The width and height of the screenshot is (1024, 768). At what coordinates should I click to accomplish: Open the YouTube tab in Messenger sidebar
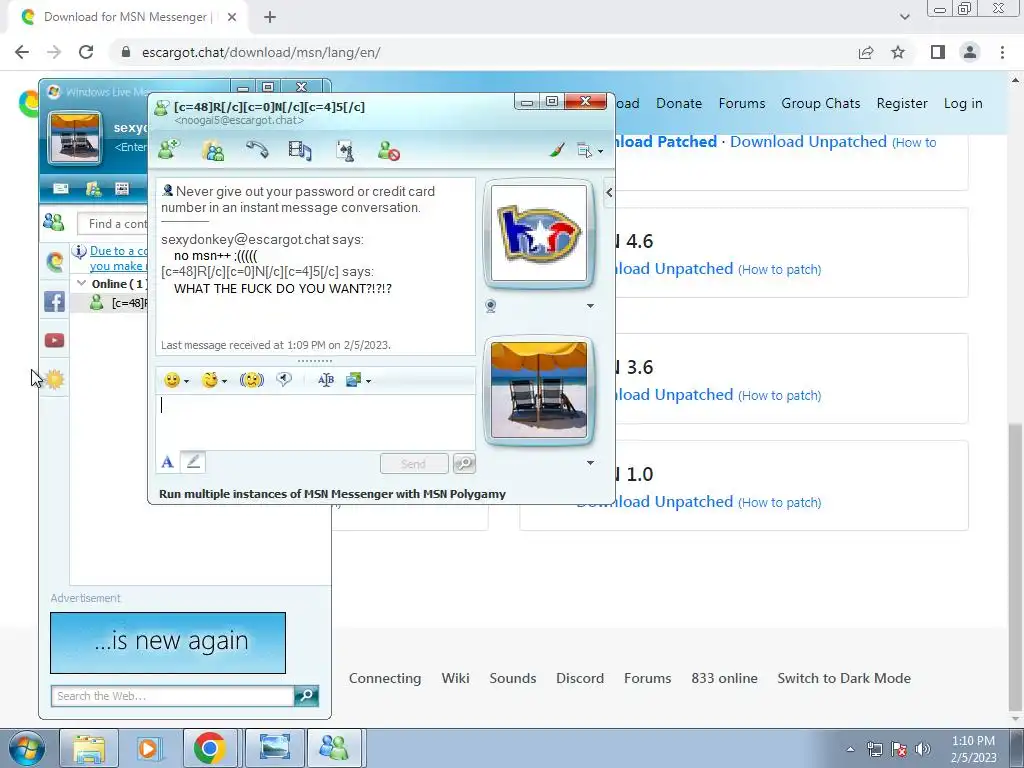point(55,340)
